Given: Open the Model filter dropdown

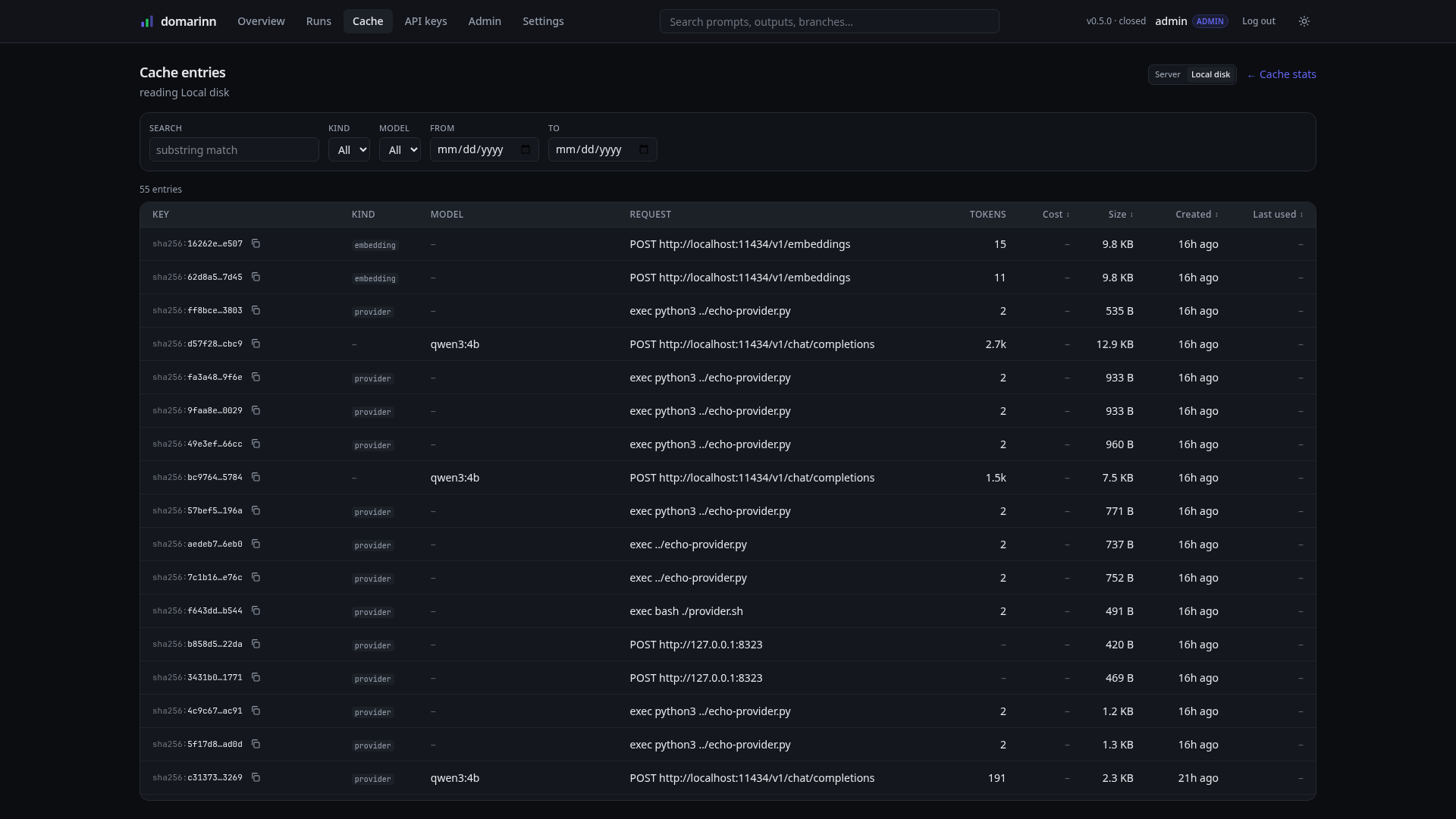Looking at the screenshot, I should [400, 149].
